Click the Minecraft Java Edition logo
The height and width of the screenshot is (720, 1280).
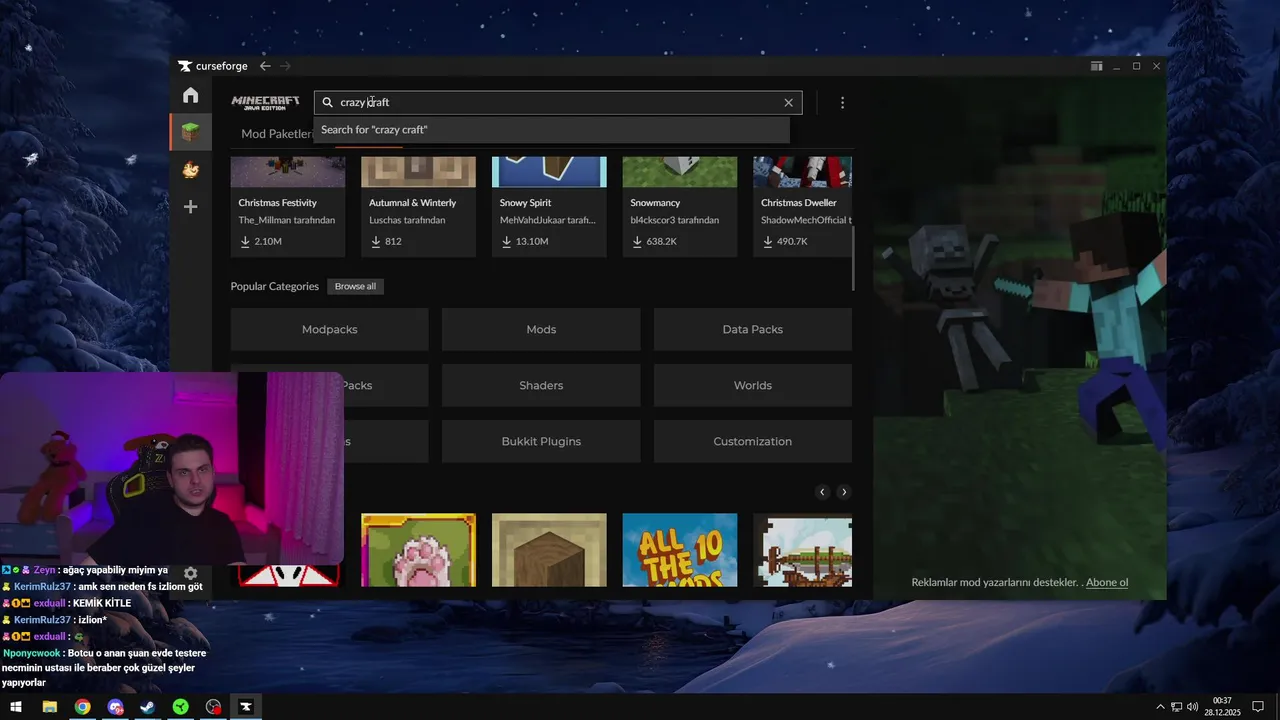click(x=265, y=102)
